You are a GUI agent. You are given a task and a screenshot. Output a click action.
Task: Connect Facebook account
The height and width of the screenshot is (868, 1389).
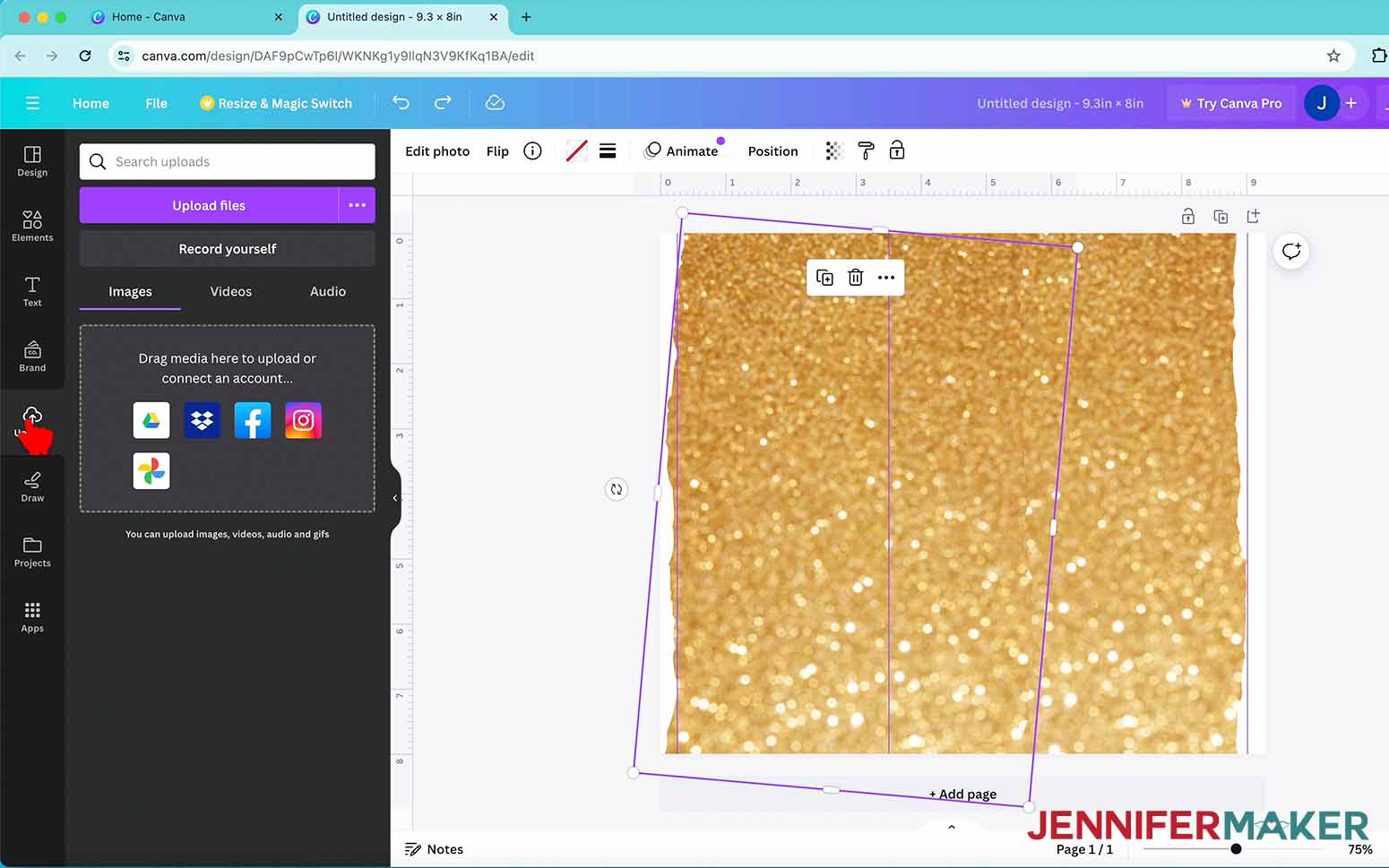pos(253,420)
